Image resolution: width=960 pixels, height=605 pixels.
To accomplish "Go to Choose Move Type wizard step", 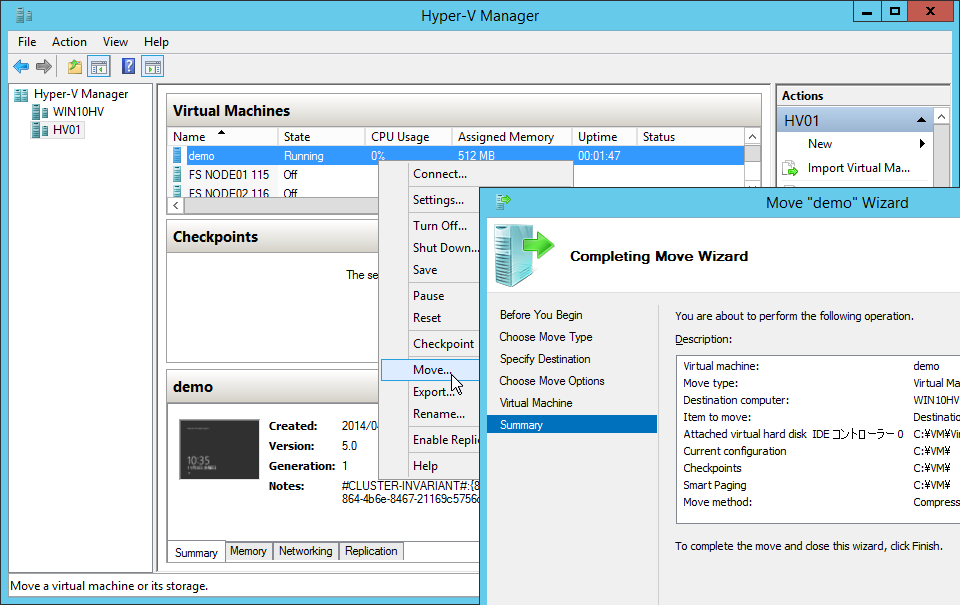I will 546,337.
